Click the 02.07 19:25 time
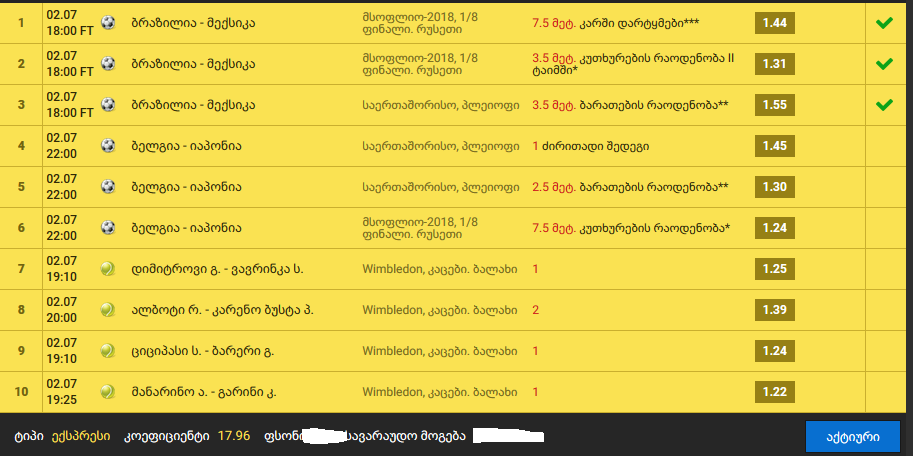The image size is (913, 456). [62, 392]
